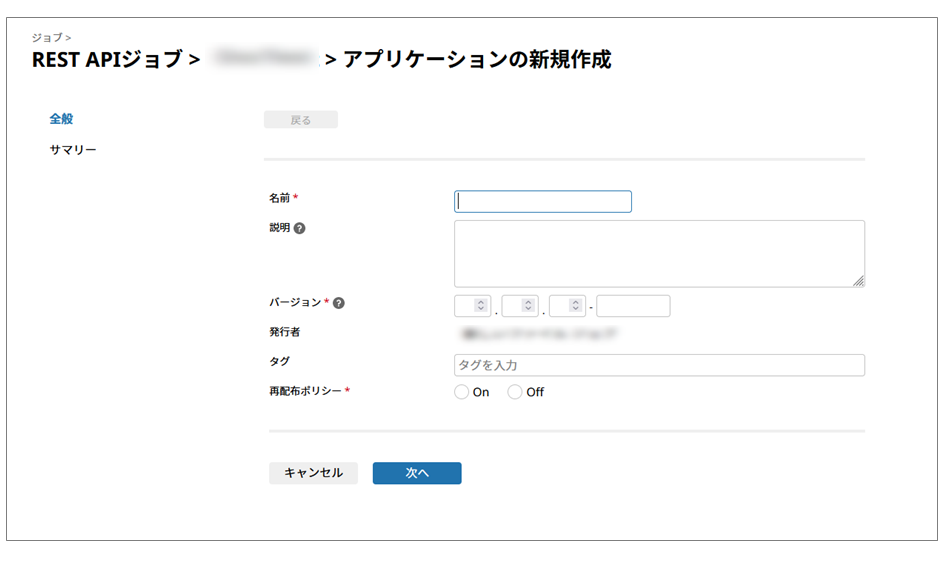The image size is (945, 567).
Task: Click the help icon beside バージョン
Action: click(x=339, y=303)
